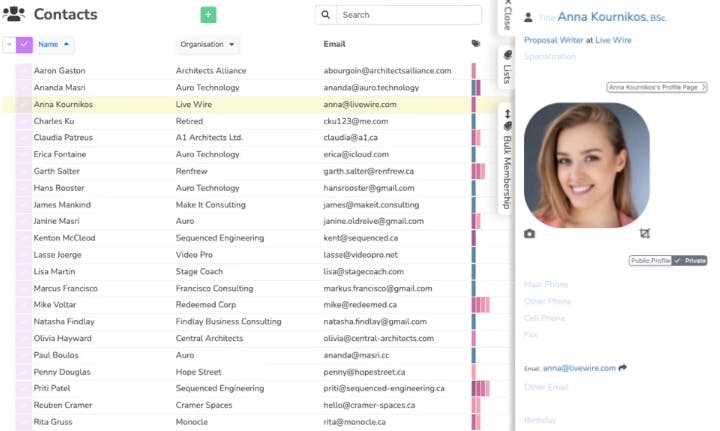720x431 pixels.
Task: Sort by the Name column
Action: 54,45
